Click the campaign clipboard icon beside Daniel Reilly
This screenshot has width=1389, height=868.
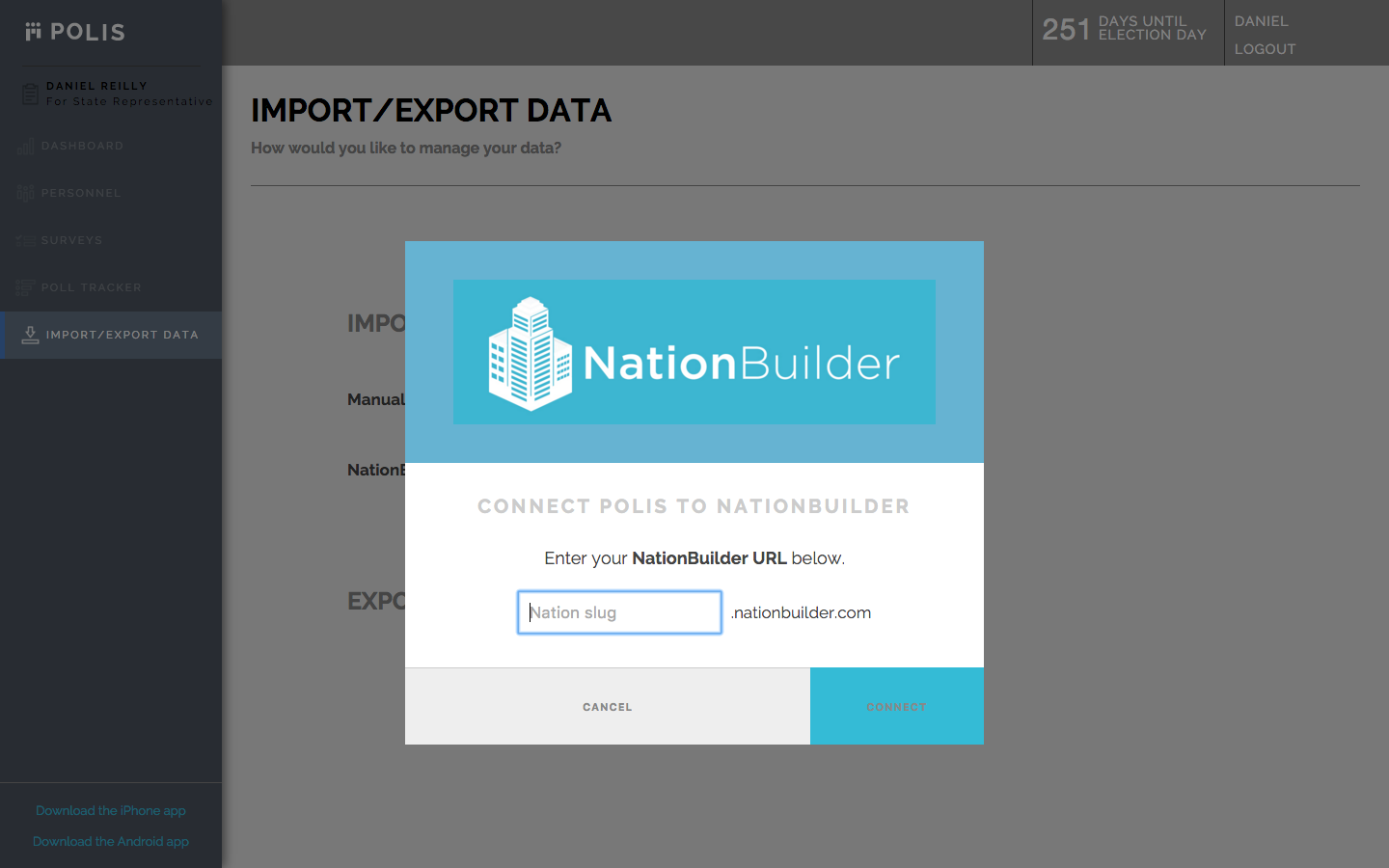pos(30,94)
